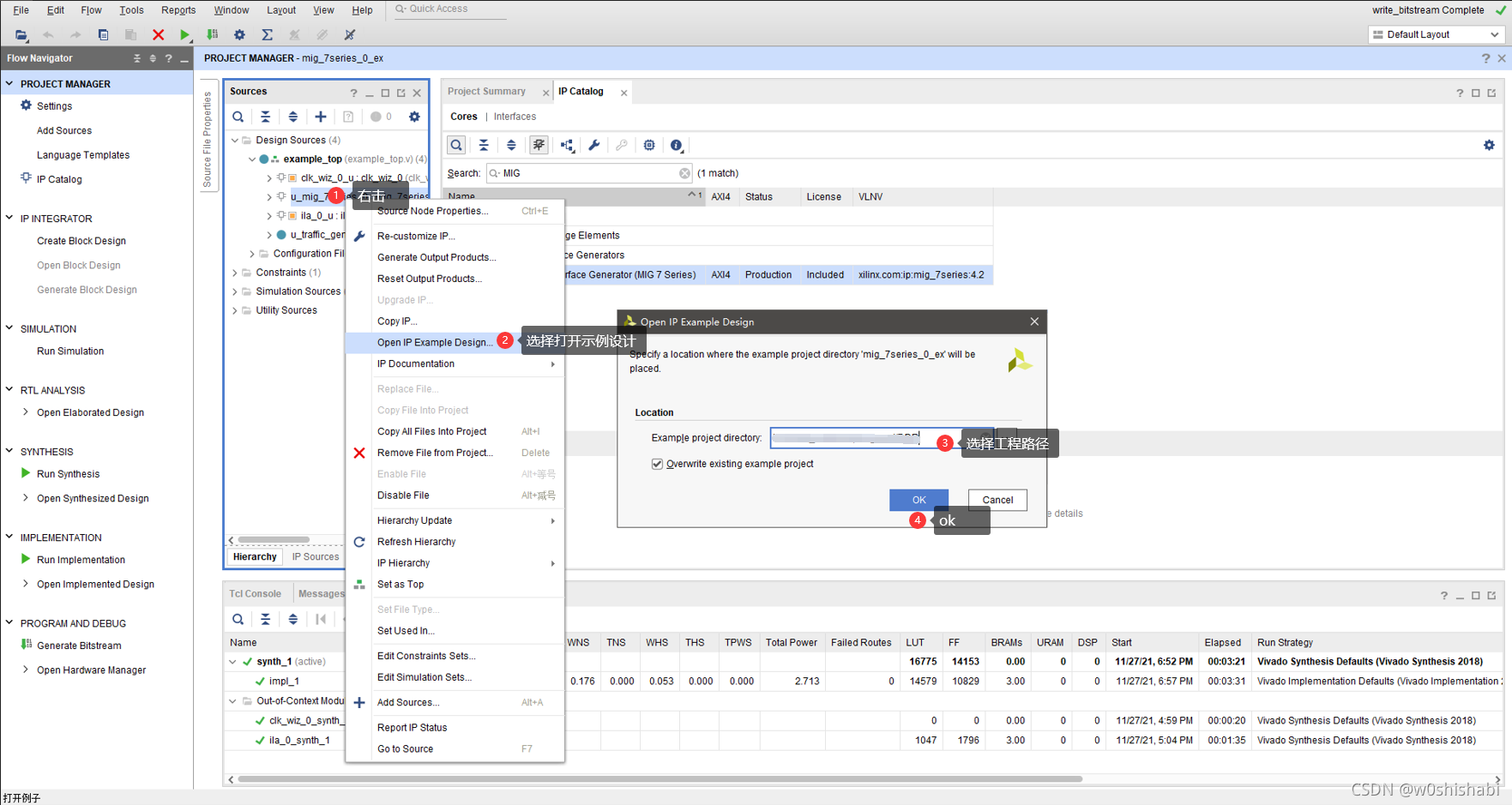1512x805 pixels.
Task: Click the Sources panel search icon
Action: (238, 117)
